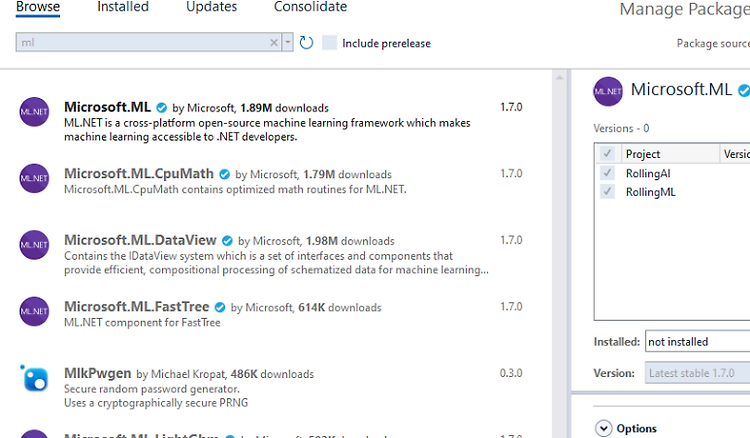This screenshot has width=750, height=438.
Task: Click the Microsoft.ML heading in details pane
Action: (681, 89)
